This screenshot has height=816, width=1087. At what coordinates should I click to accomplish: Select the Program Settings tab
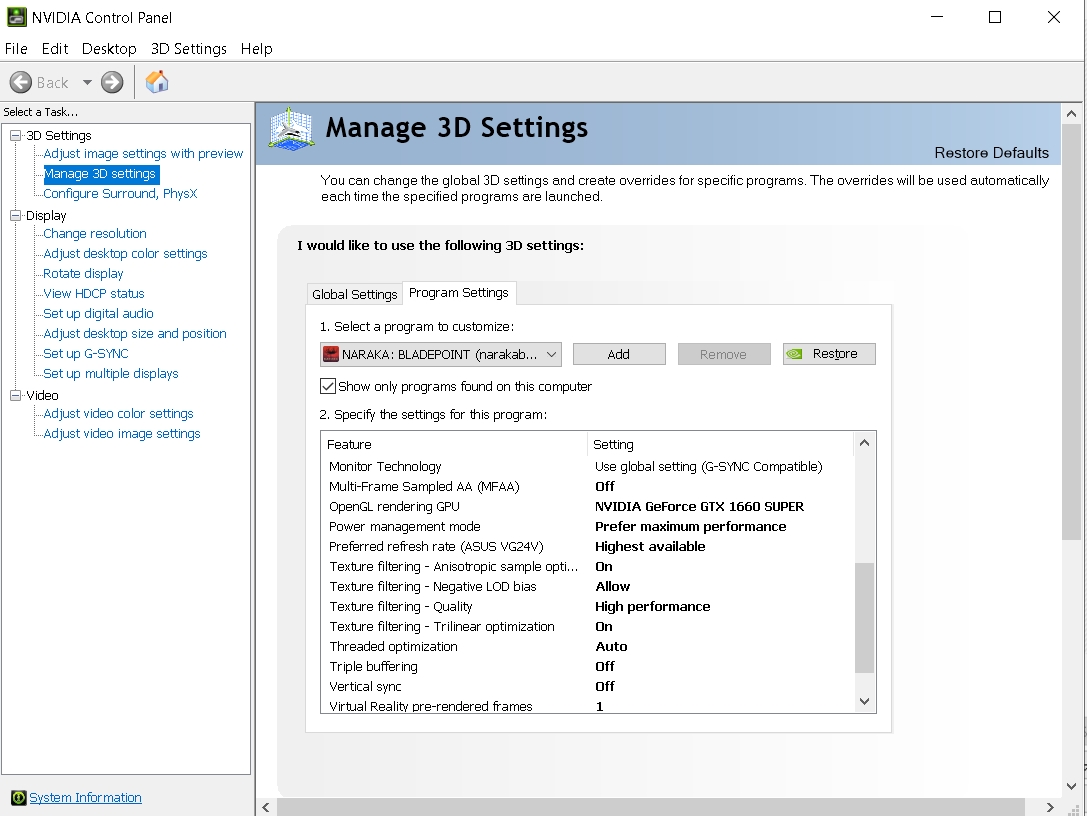(x=458, y=293)
